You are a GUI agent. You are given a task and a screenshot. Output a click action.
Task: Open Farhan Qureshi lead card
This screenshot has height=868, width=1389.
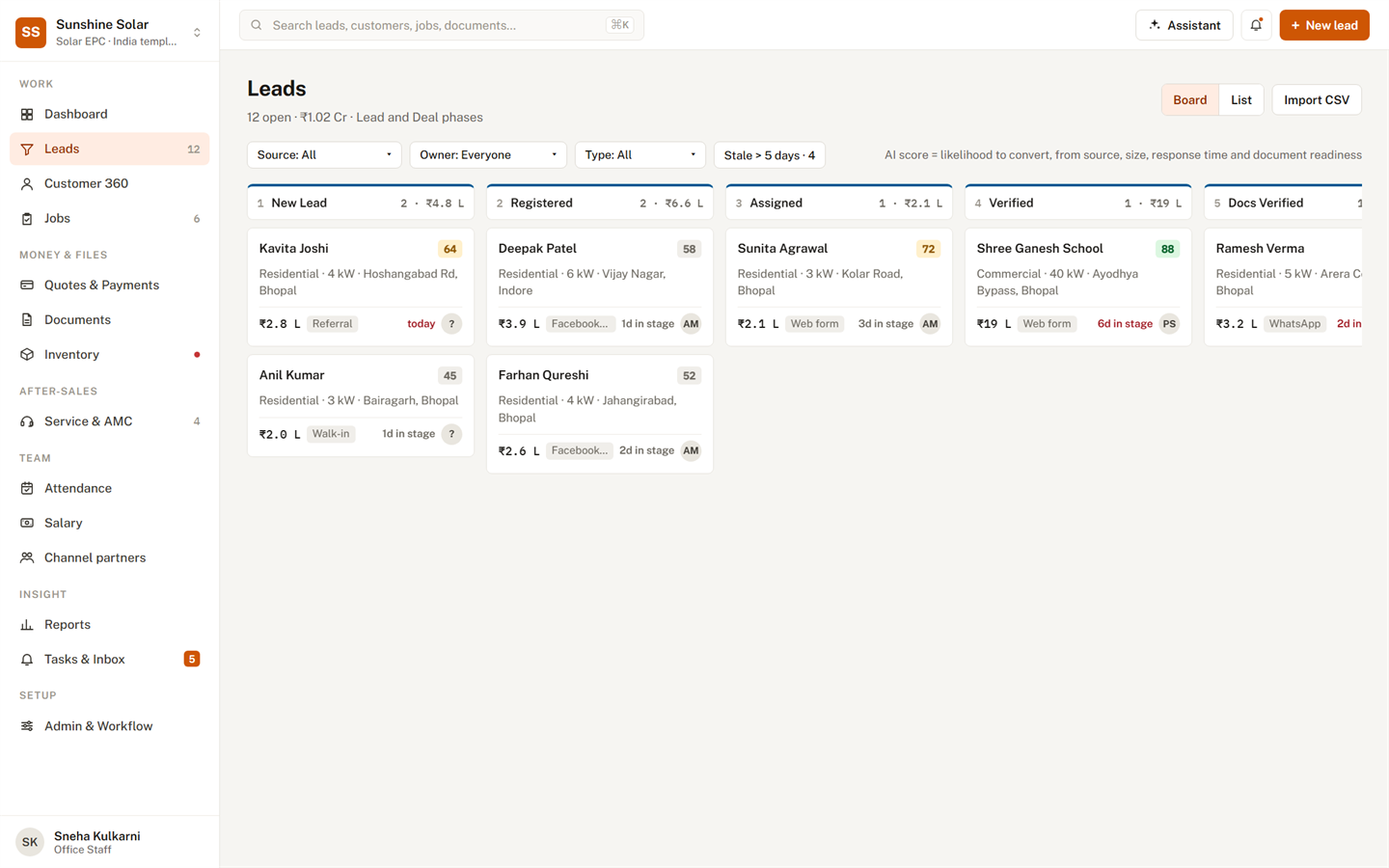[x=600, y=414]
